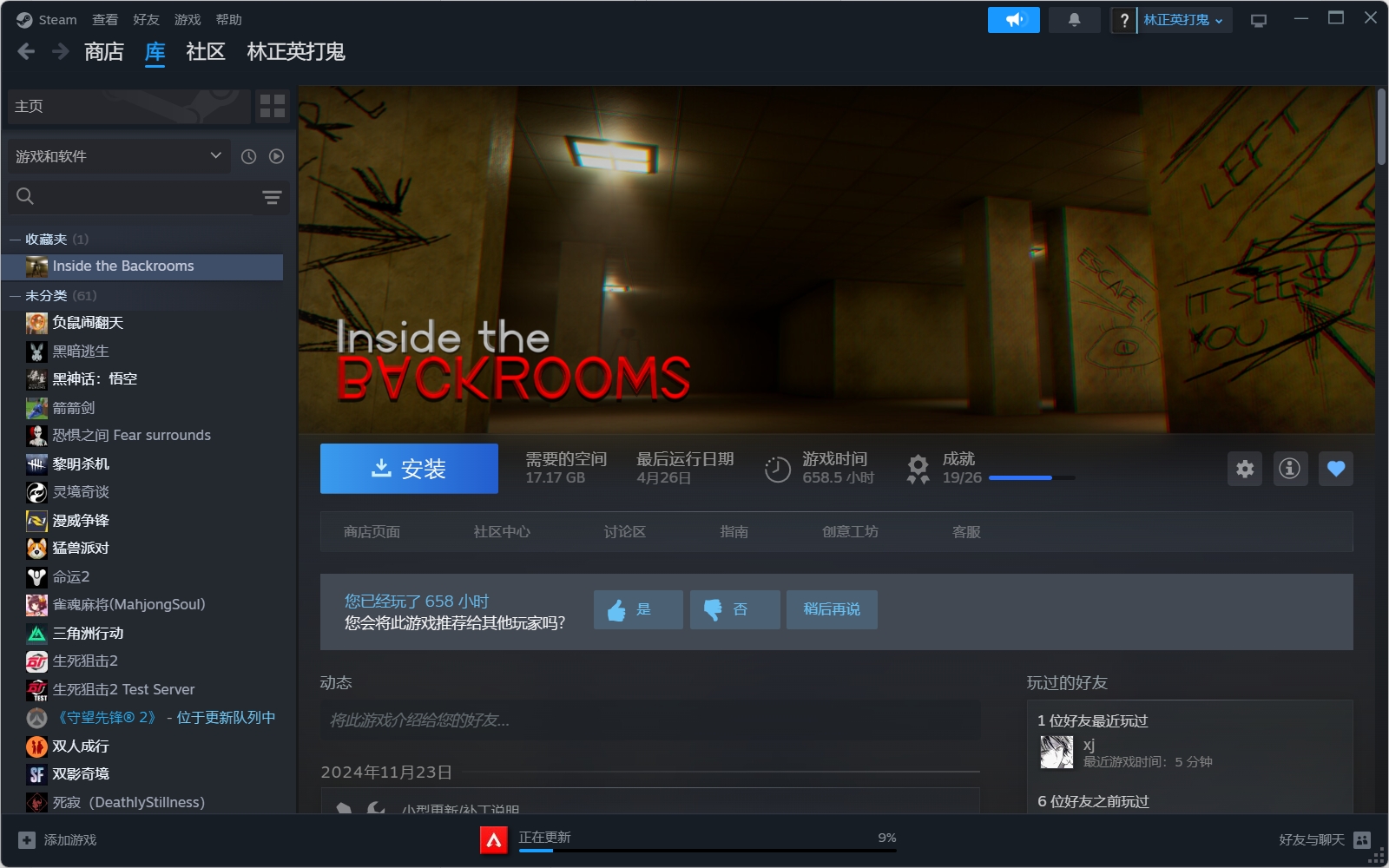The height and width of the screenshot is (868, 1389).
Task: Switch to Big Picture mode icon
Action: tap(1258, 20)
